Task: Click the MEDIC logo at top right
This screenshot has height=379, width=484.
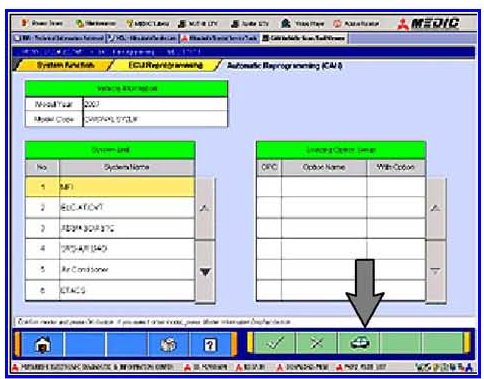Action: point(429,23)
